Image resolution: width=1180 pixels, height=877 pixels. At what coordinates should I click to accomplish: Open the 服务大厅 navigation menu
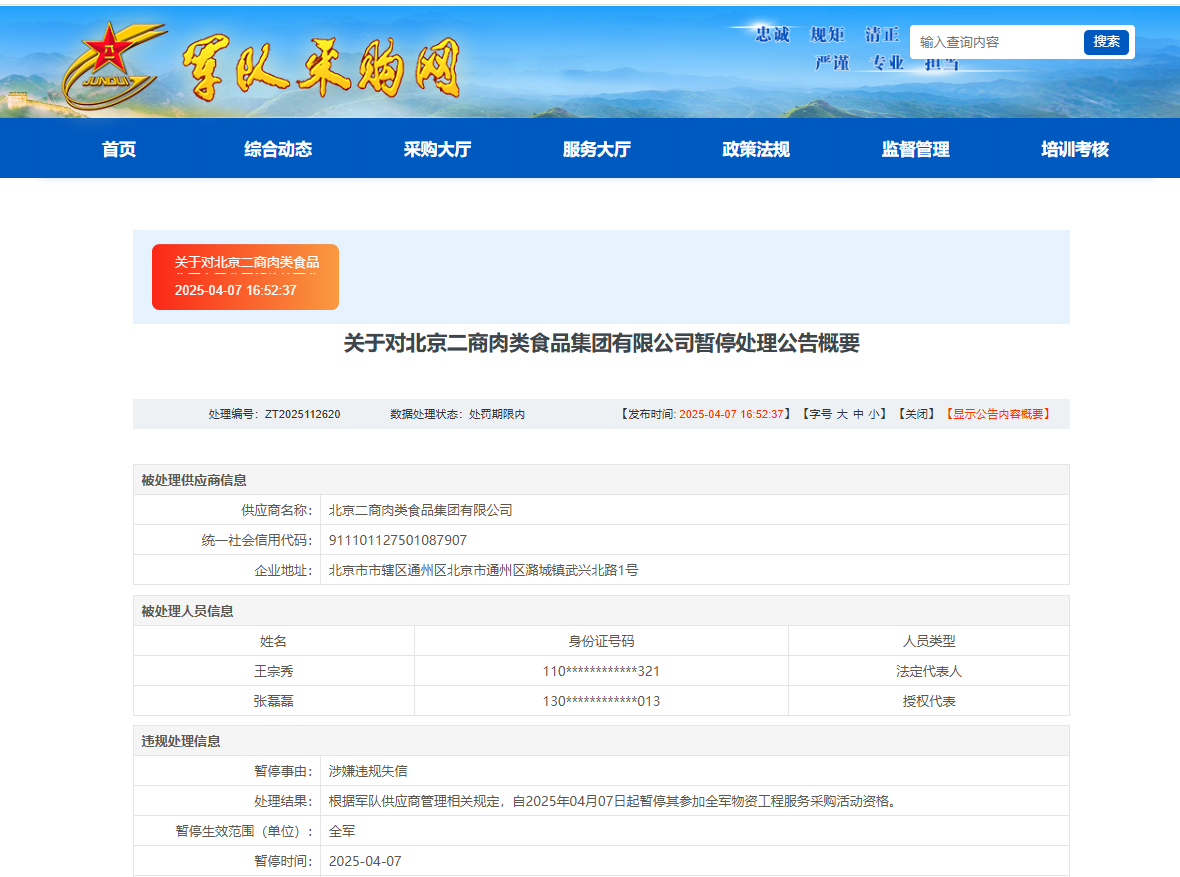point(597,149)
